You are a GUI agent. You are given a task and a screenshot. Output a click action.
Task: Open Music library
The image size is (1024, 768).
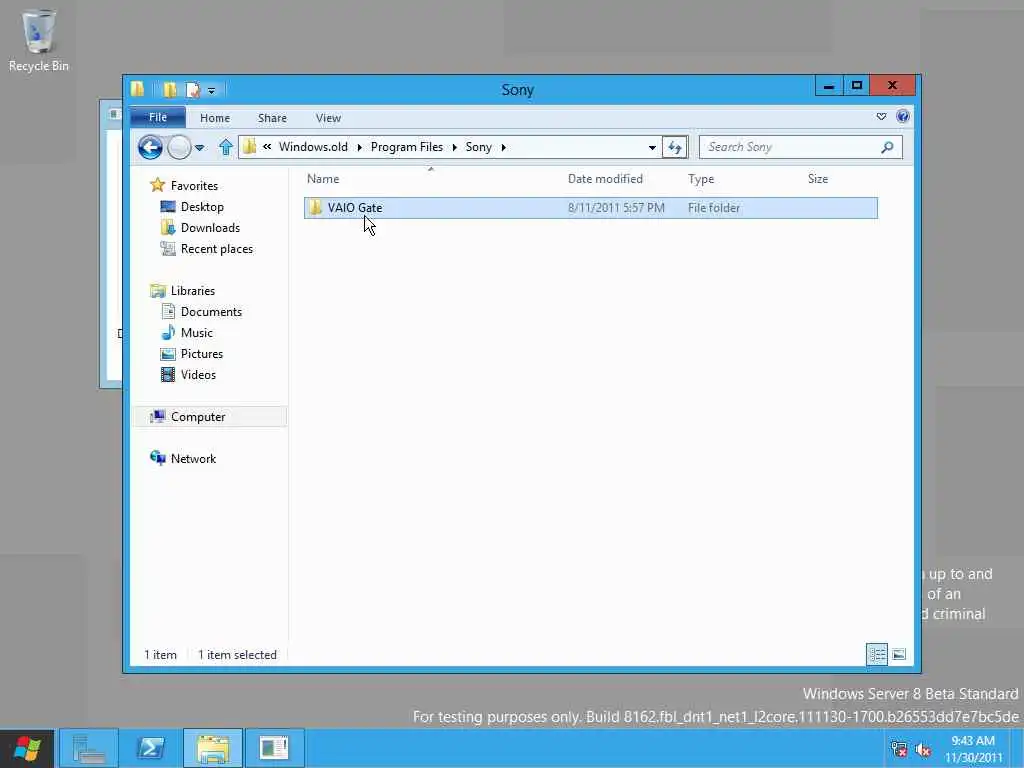197,332
